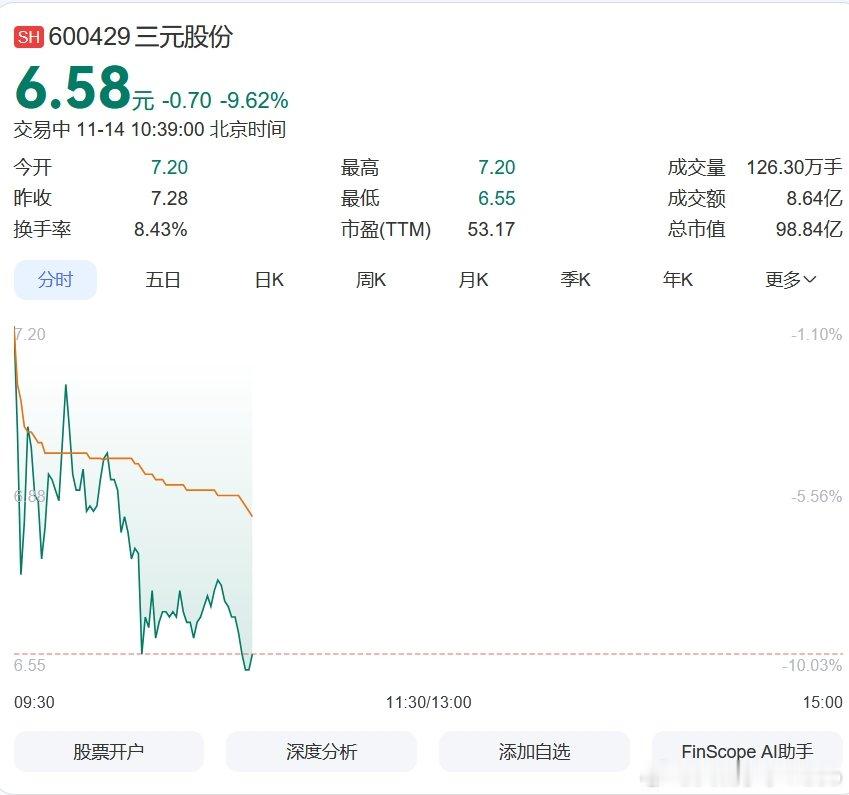Click the price change value -0.70
This screenshot has height=795, width=849.
click(x=187, y=101)
